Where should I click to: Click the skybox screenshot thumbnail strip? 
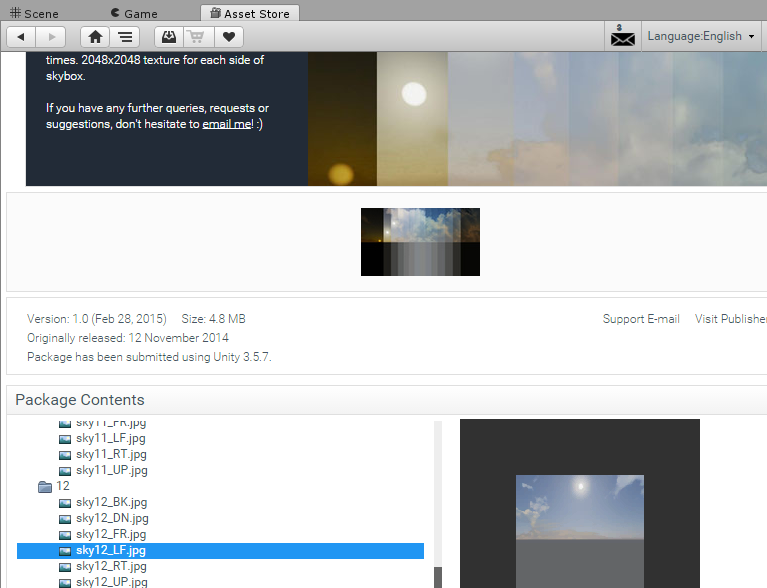tap(420, 242)
